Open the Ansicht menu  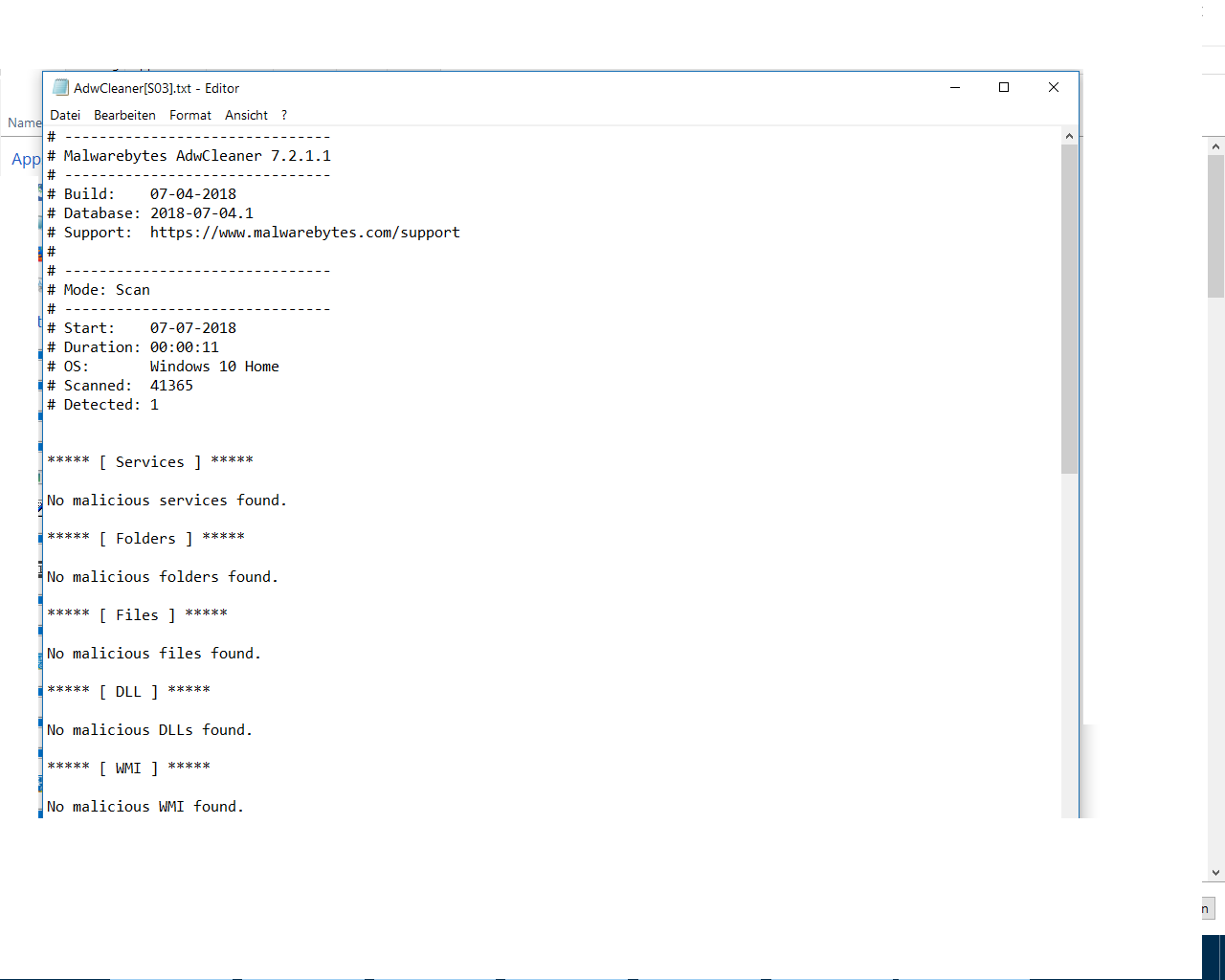[x=246, y=115]
